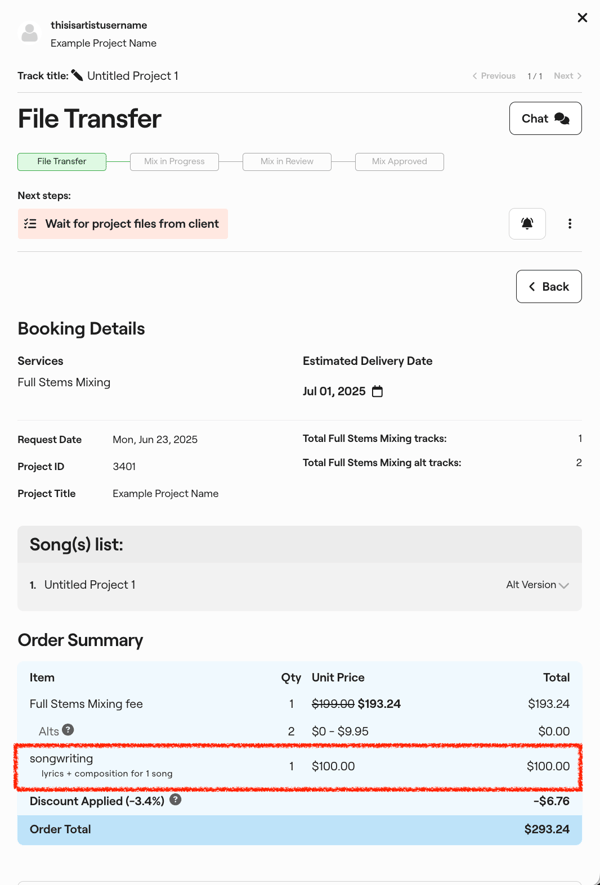Show help for Alts question mark
This screenshot has height=885, width=600.
pyautogui.click(x=68, y=730)
